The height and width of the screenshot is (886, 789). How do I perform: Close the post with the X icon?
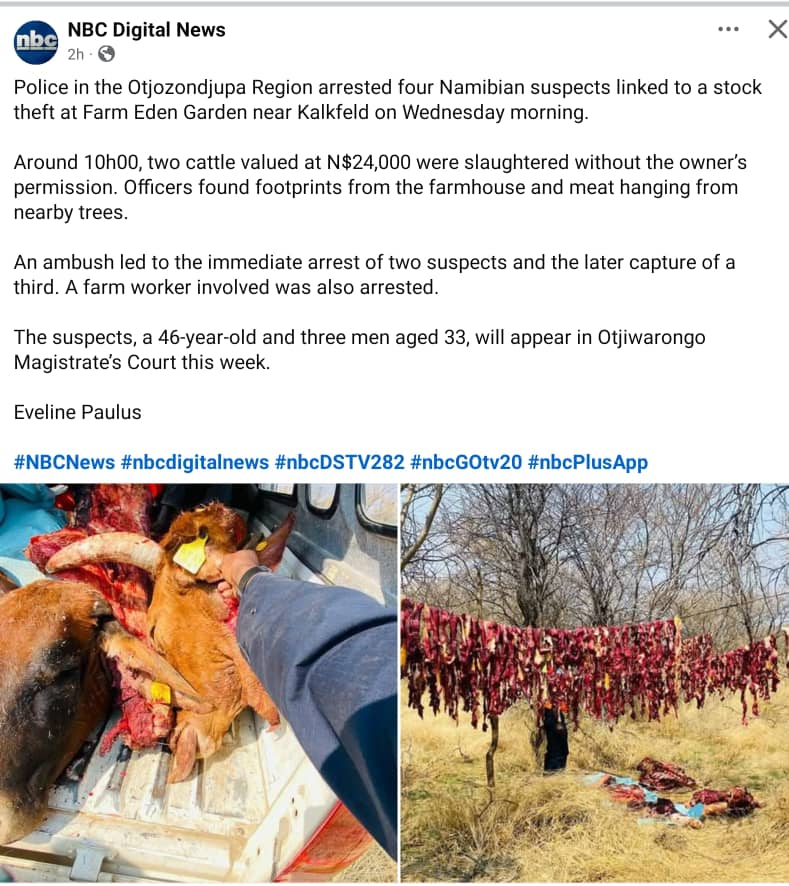point(778,29)
